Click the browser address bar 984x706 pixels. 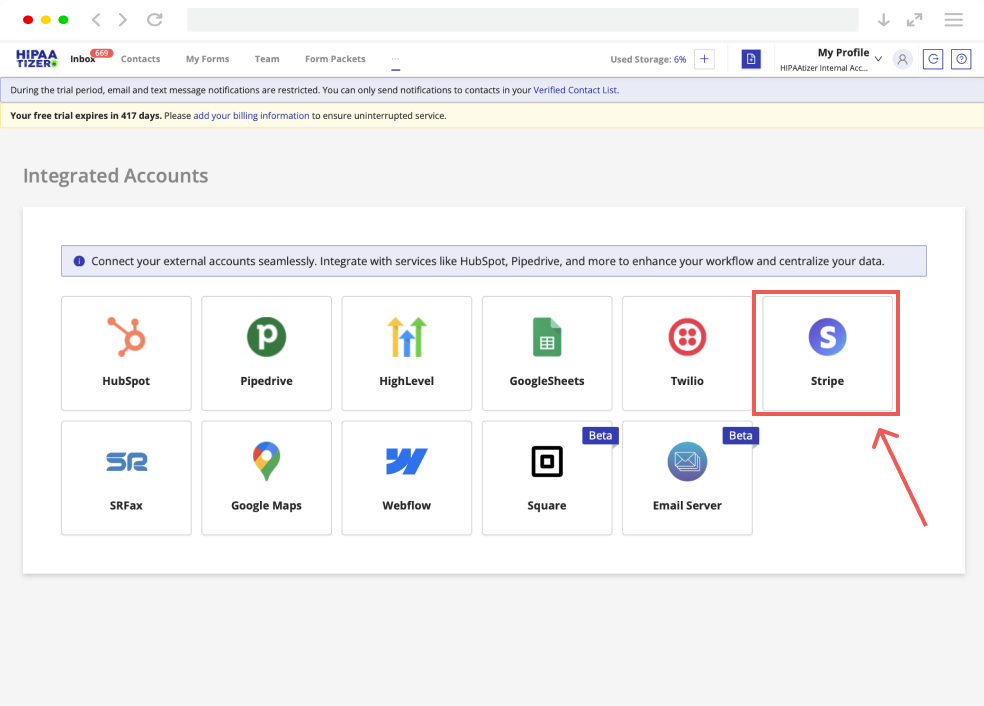pos(523,19)
